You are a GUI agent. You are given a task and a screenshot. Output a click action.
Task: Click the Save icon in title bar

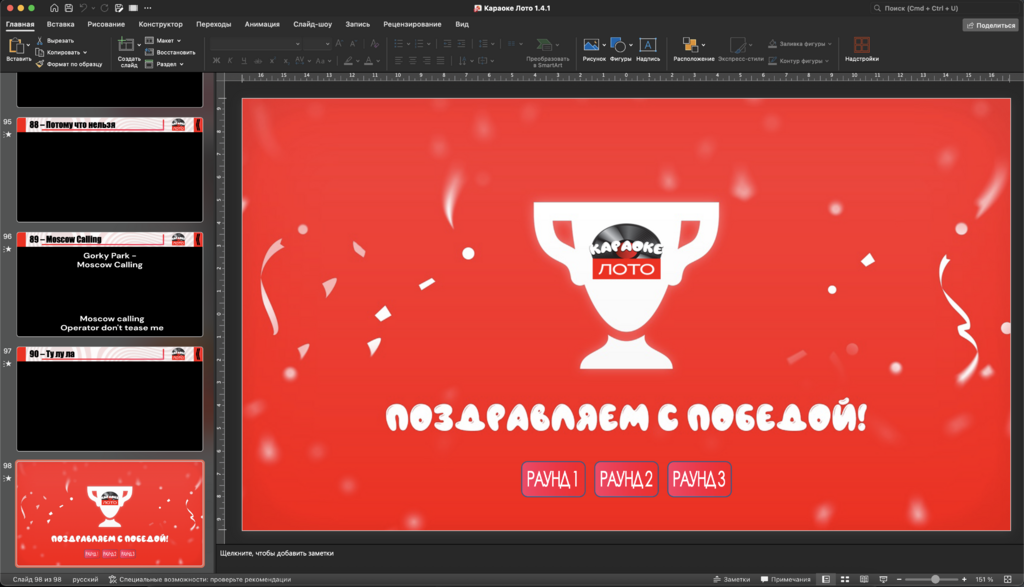68,8
